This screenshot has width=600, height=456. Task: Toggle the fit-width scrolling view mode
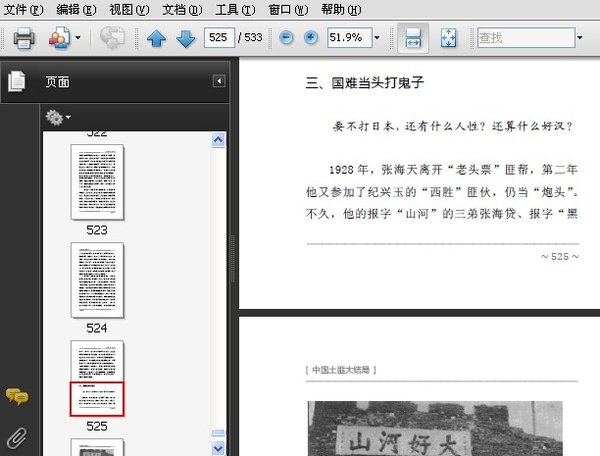(411, 38)
